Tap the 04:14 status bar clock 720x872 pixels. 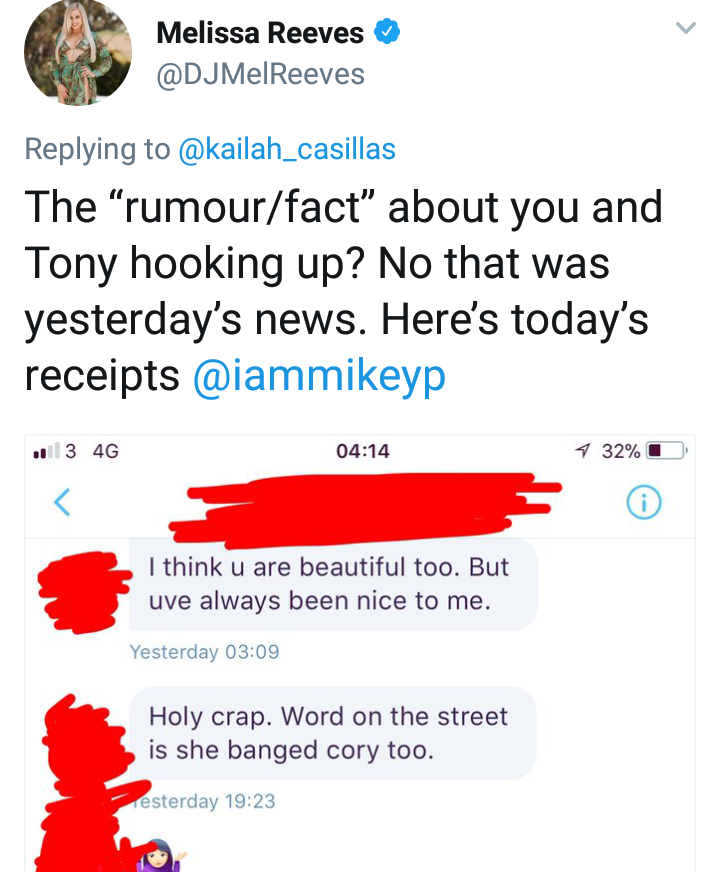363,450
